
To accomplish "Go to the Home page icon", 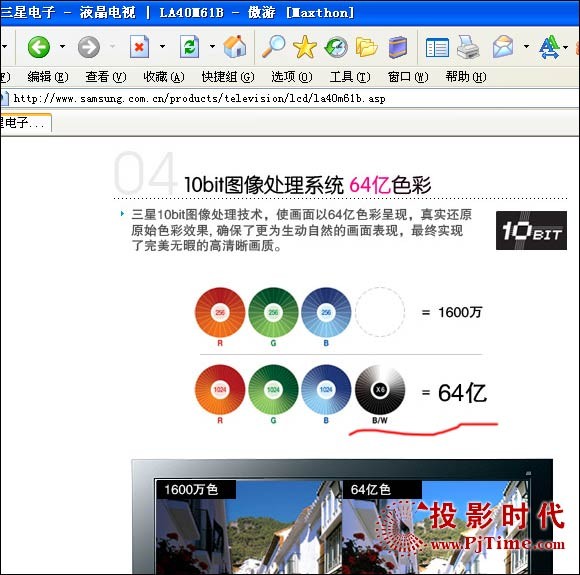I will coord(235,46).
